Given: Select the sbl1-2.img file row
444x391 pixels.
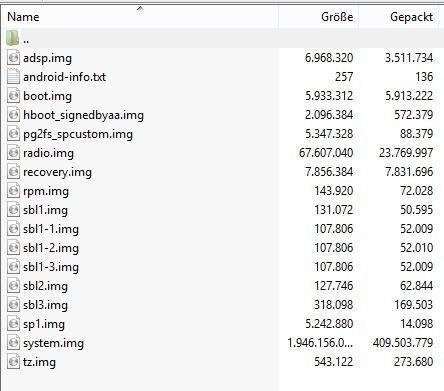Looking at the screenshot, I should click(x=222, y=248).
